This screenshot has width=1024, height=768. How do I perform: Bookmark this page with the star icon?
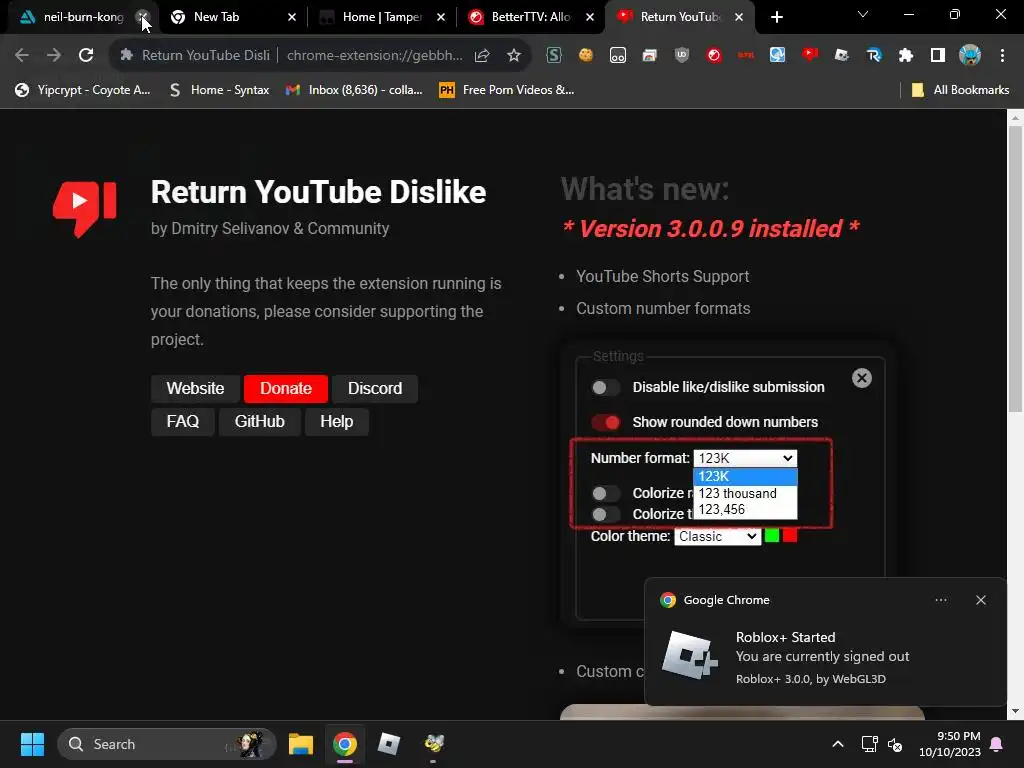(514, 56)
